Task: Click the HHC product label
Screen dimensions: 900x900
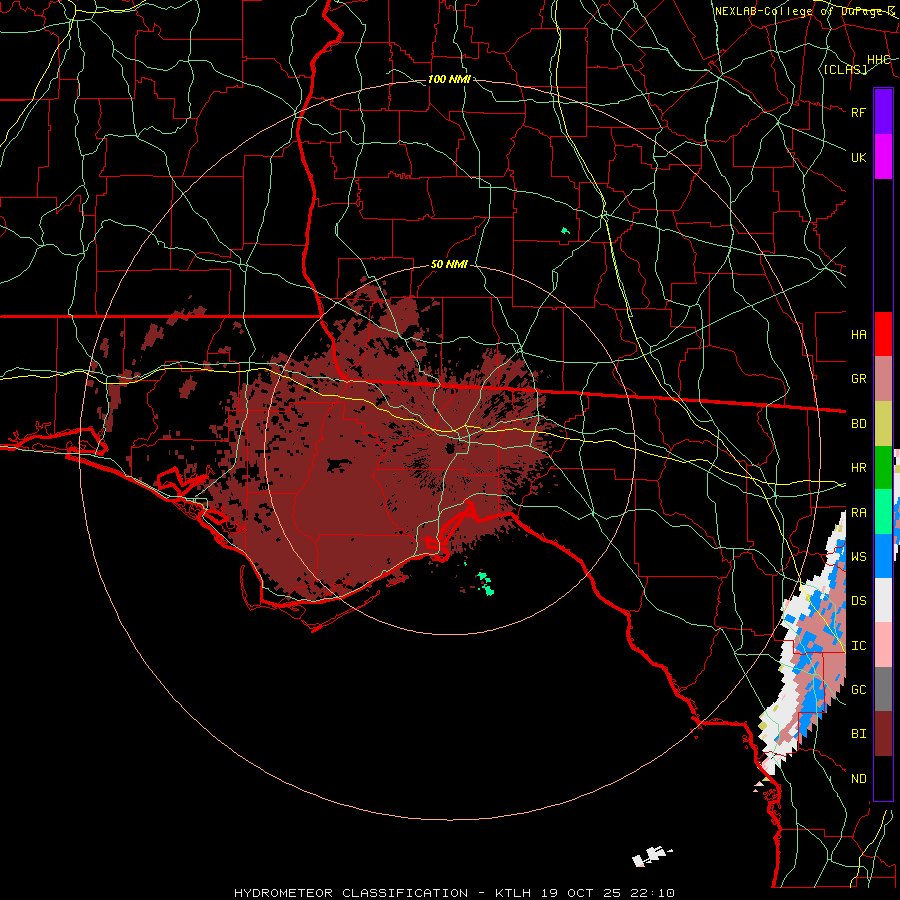Action: 879,60
